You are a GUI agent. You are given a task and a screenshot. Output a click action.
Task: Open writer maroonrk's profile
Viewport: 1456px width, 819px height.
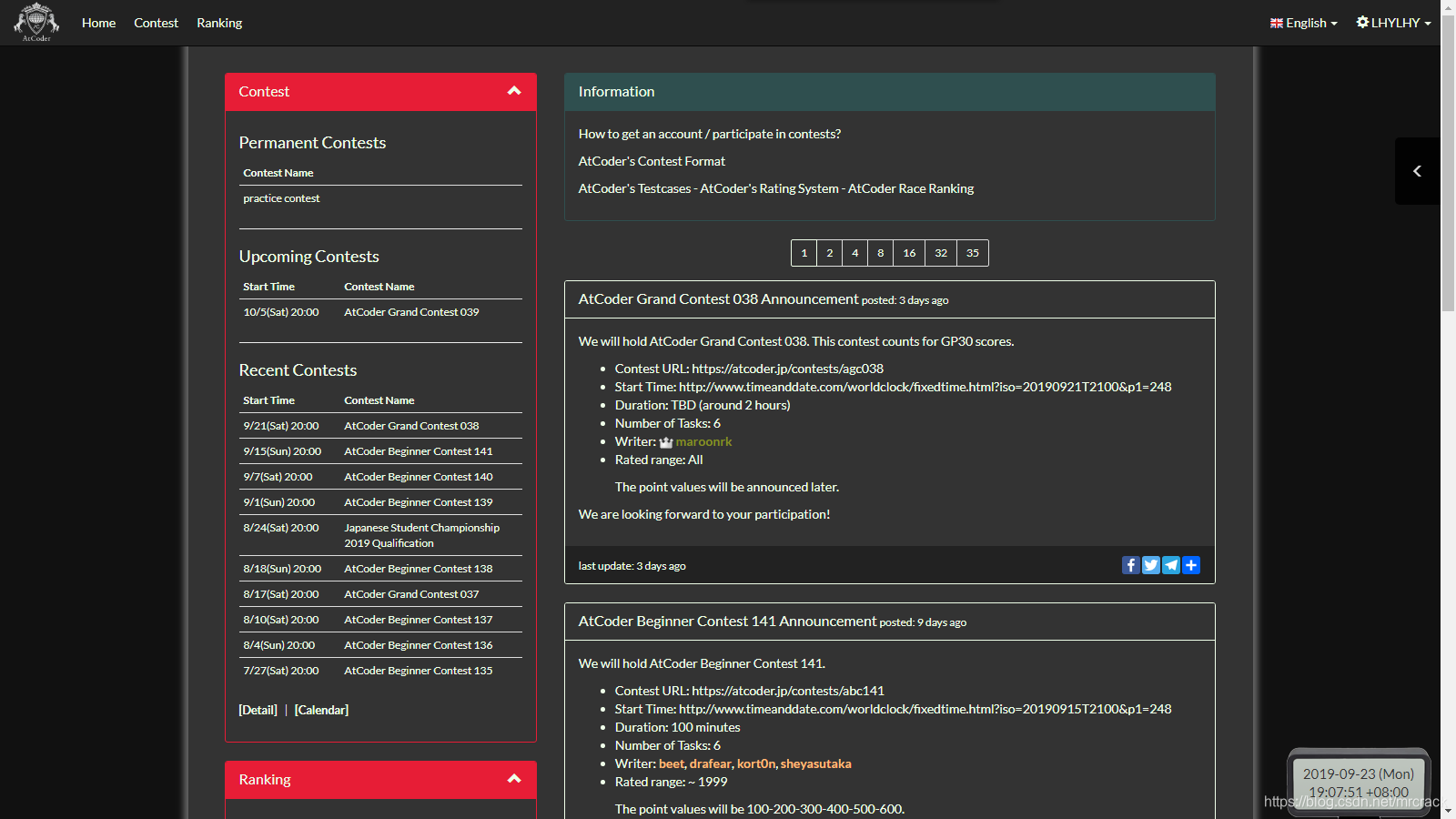click(703, 441)
